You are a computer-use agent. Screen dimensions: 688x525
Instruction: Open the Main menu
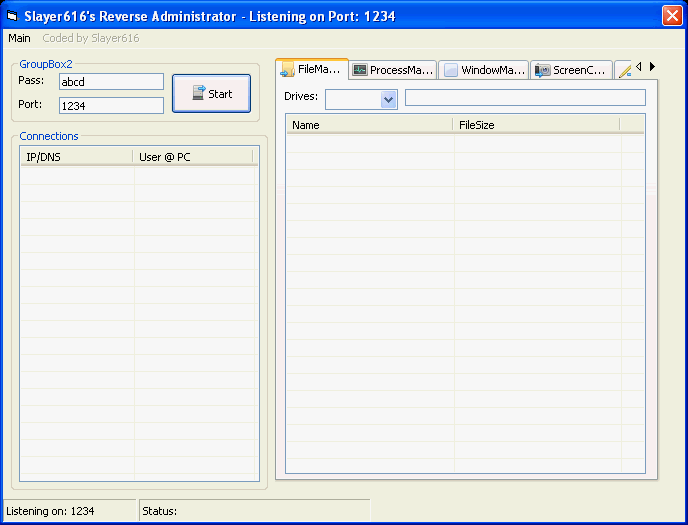(20, 38)
